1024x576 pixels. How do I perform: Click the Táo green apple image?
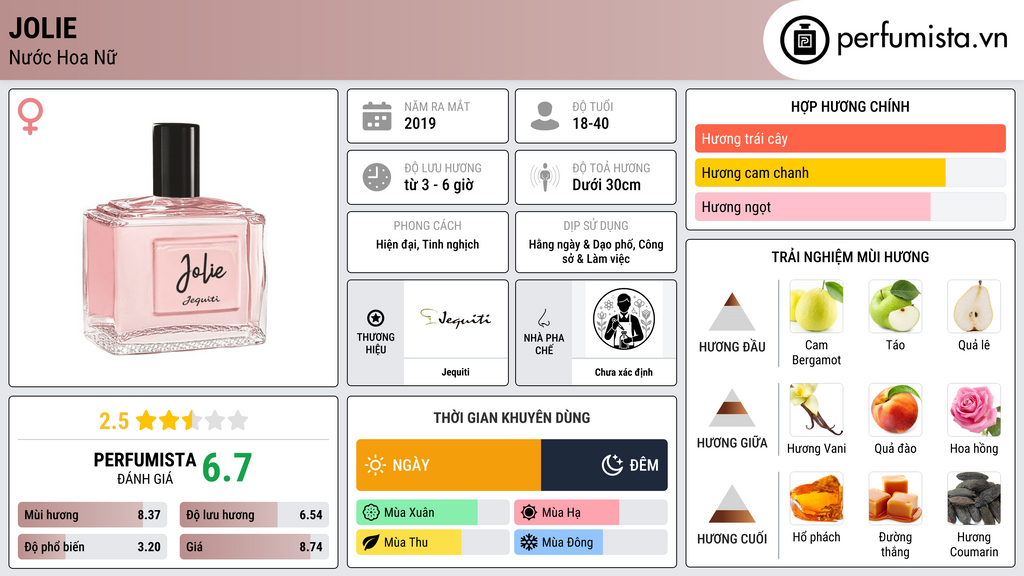point(895,306)
